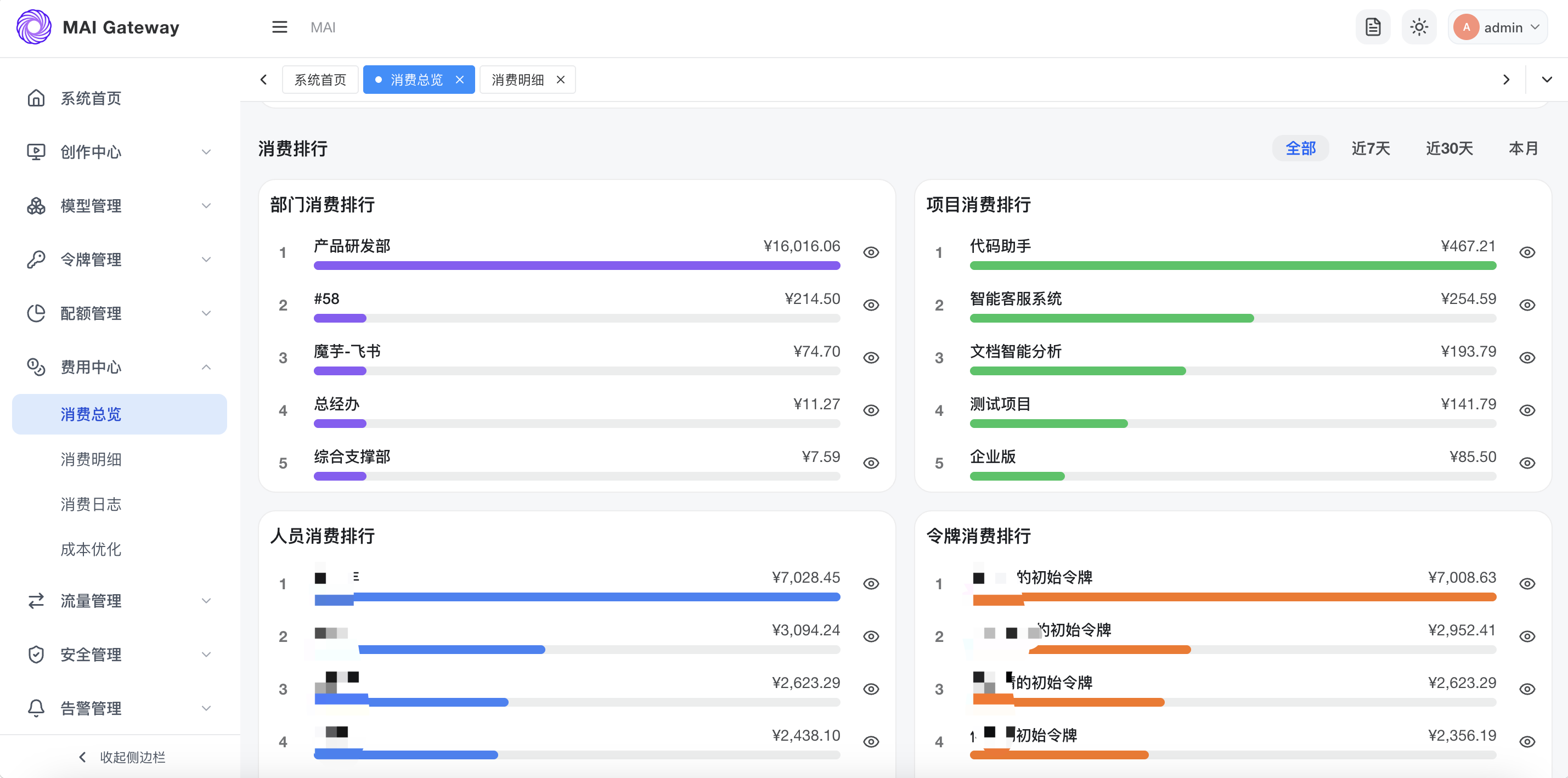The width and height of the screenshot is (1568, 778).
Task: Click the 智能客服系统 green progress bar
Action: (1112, 318)
